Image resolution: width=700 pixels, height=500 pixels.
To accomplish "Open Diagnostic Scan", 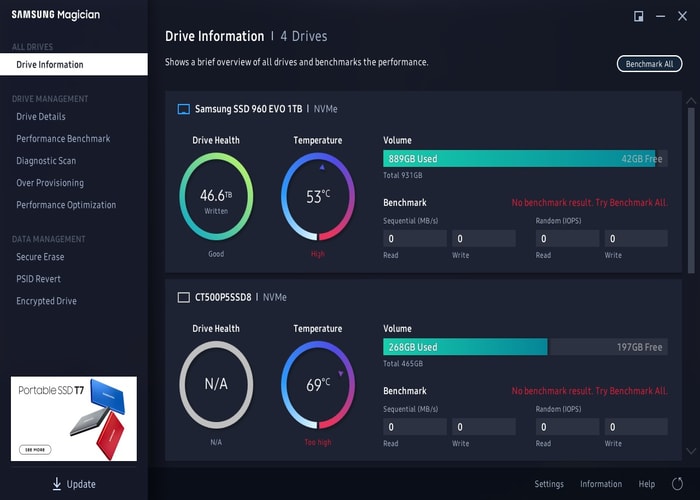I will [46, 161].
